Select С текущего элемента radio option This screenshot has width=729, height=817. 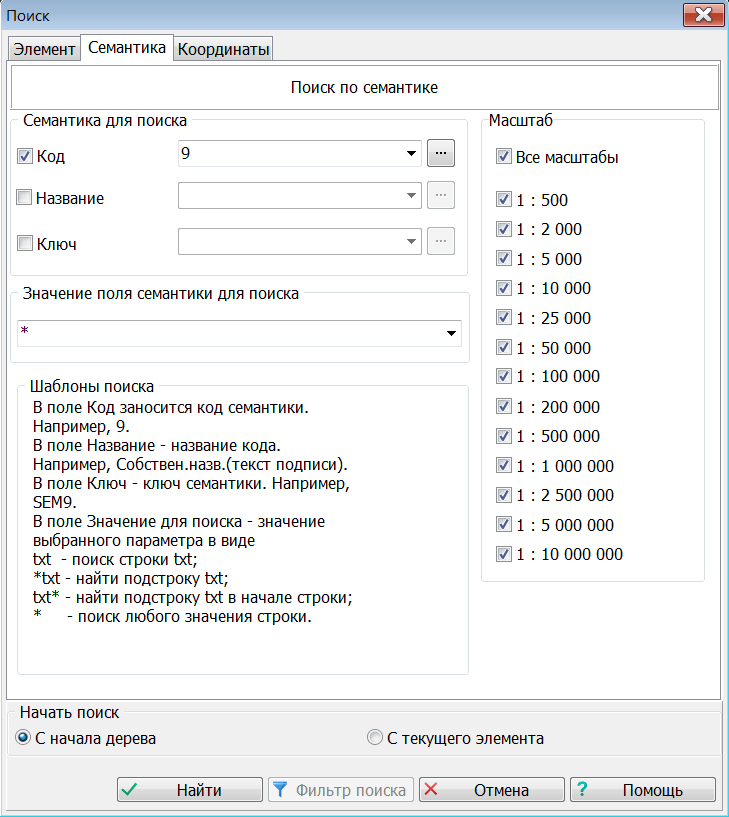[x=374, y=739]
